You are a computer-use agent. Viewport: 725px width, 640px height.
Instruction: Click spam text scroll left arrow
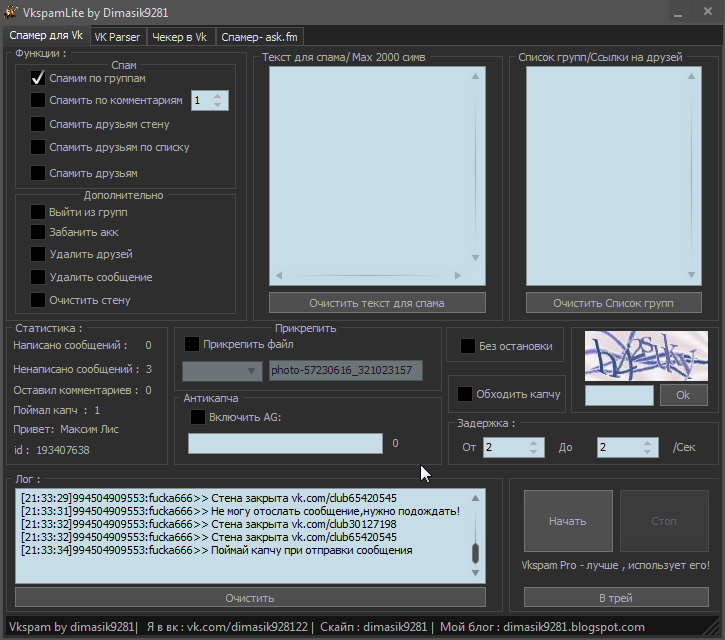point(279,276)
